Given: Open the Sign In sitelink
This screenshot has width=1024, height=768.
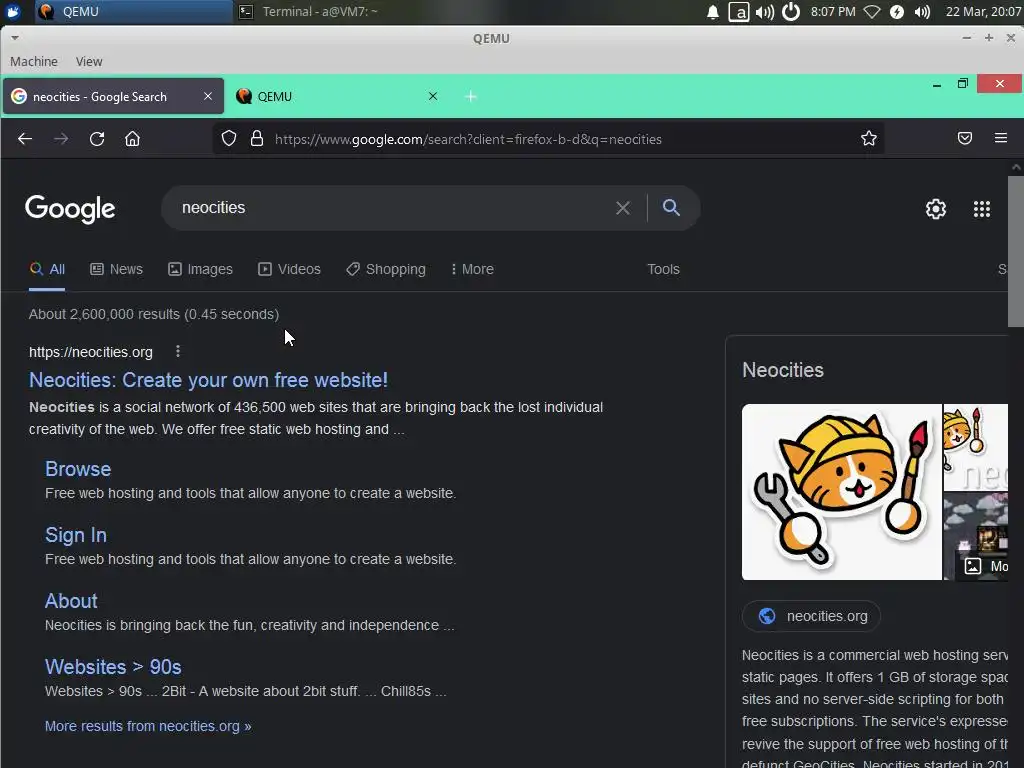Looking at the screenshot, I should pos(76,535).
